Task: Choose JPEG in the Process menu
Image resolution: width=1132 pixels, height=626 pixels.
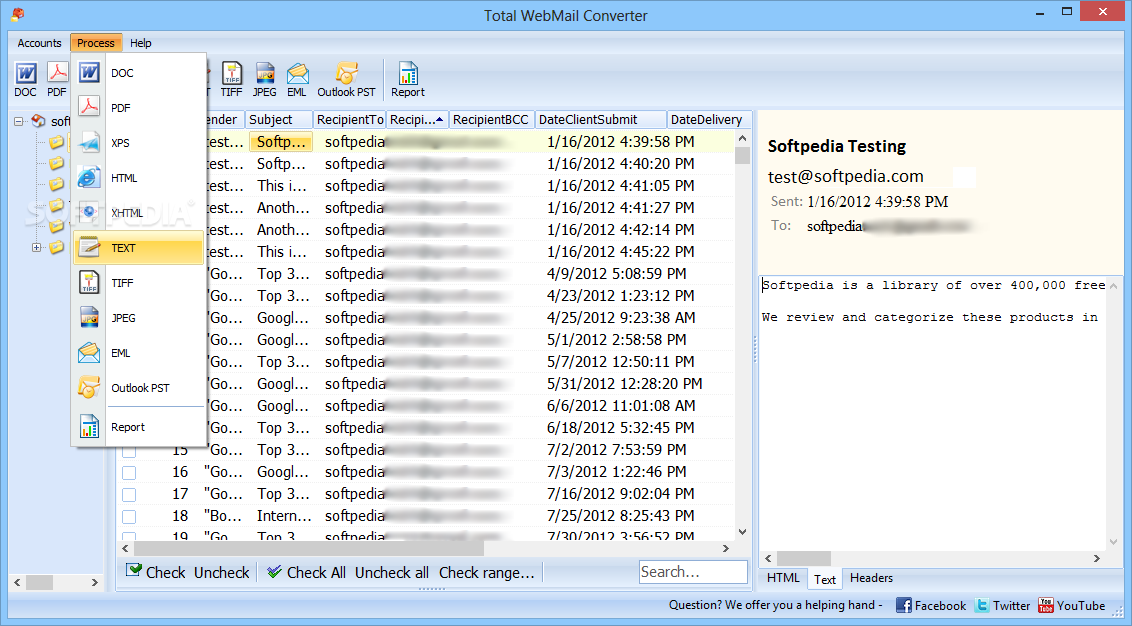Action: coord(139,318)
